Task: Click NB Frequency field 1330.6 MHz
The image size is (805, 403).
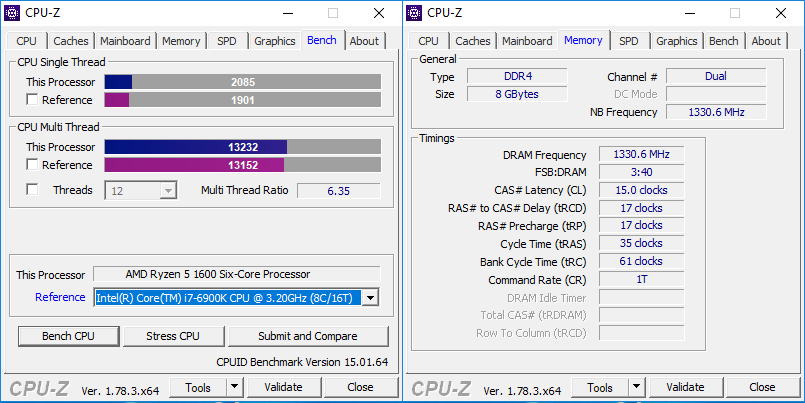Action: (716, 112)
